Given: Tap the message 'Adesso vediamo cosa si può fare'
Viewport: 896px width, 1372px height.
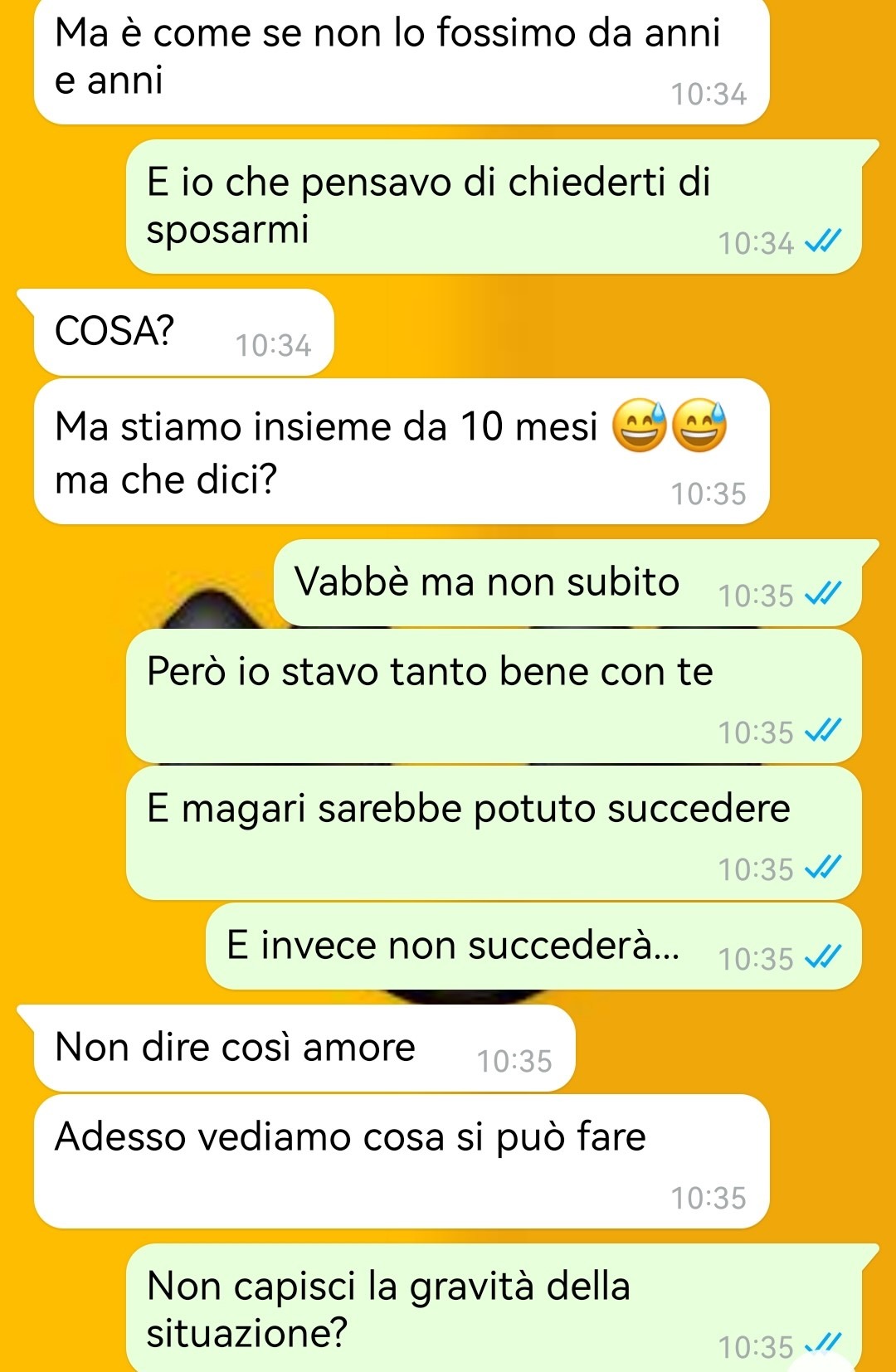Looking at the screenshot, I should point(402,1161).
